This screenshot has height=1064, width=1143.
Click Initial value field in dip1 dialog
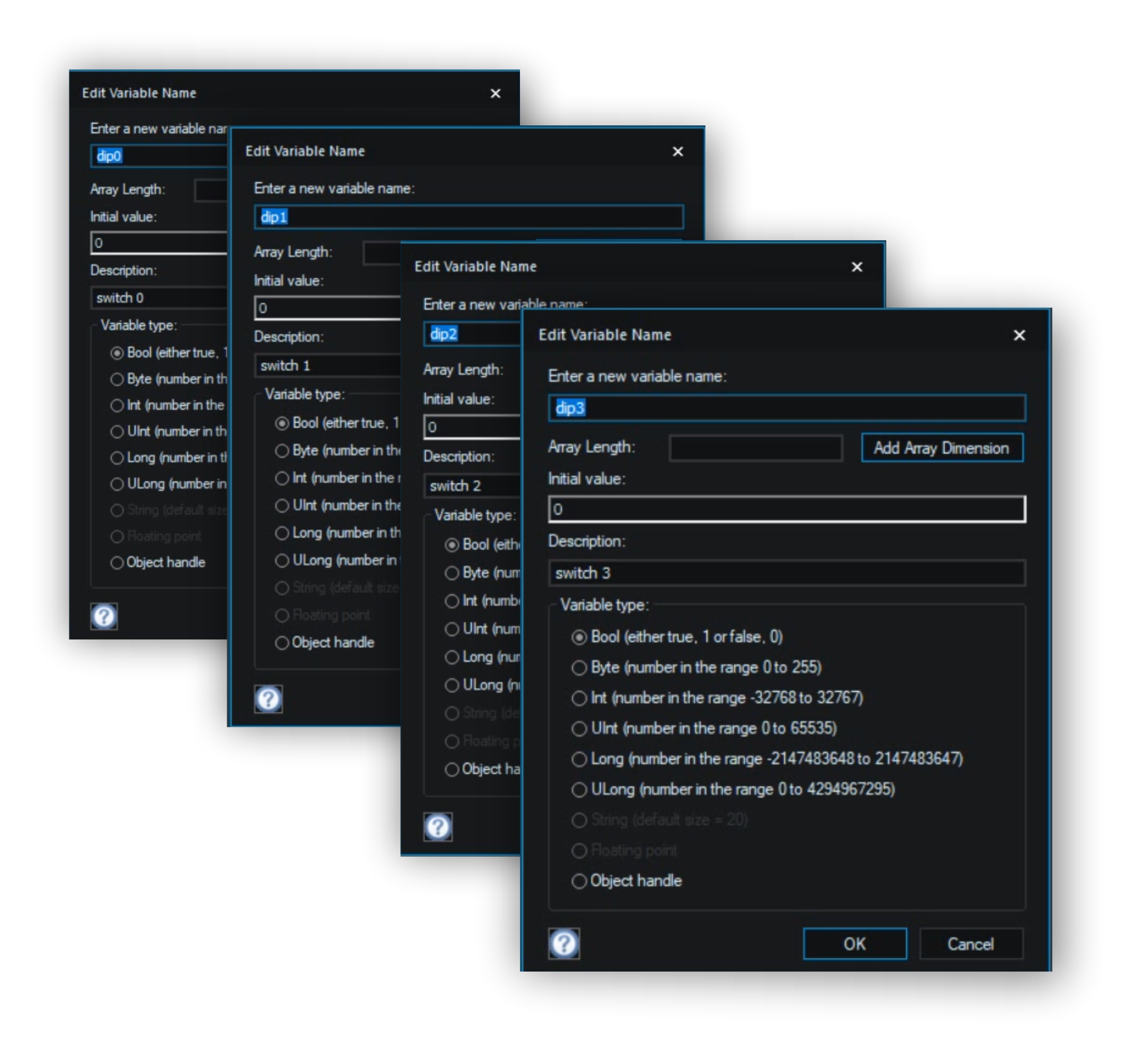[327, 308]
